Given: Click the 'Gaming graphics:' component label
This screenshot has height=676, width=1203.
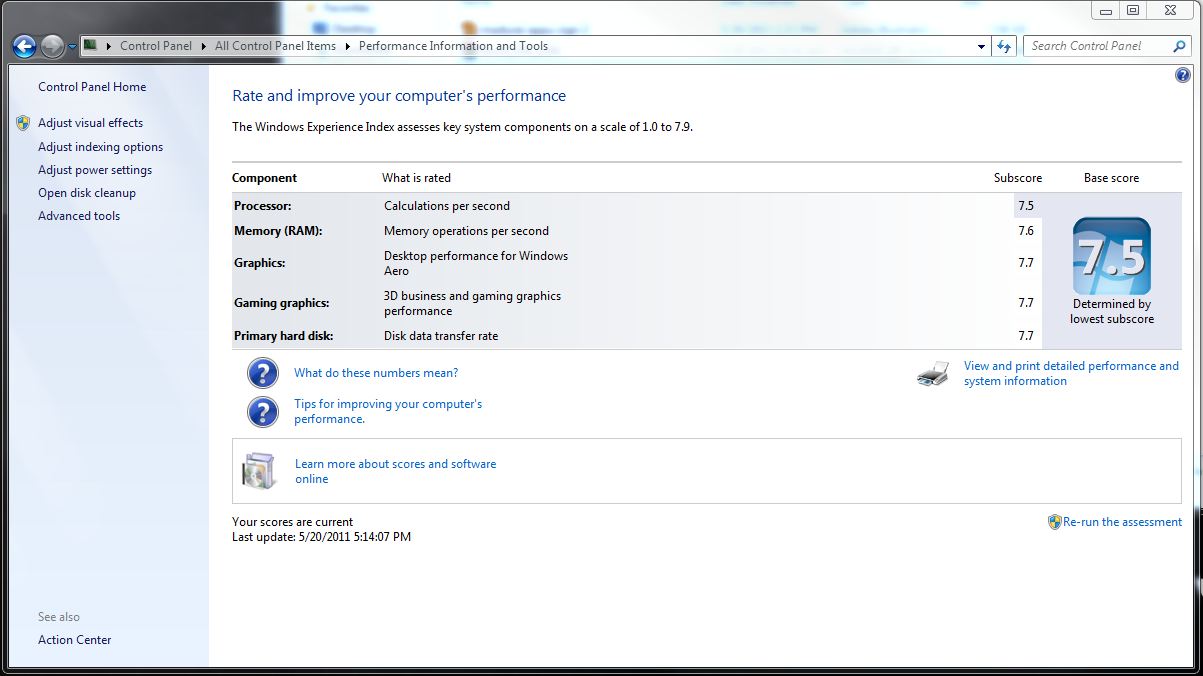Looking at the screenshot, I should (x=282, y=303).
